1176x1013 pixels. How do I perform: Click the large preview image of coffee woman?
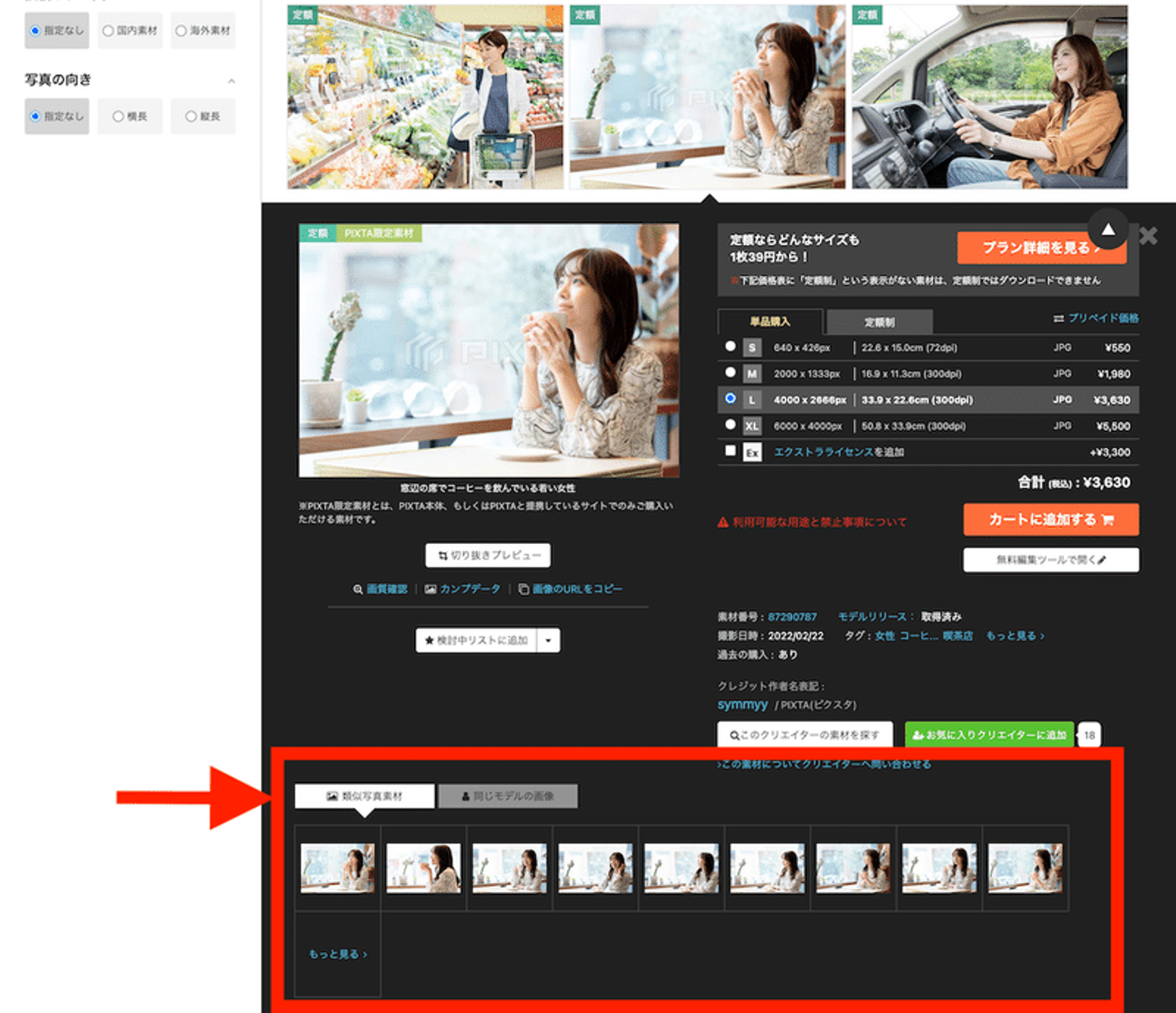point(488,350)
